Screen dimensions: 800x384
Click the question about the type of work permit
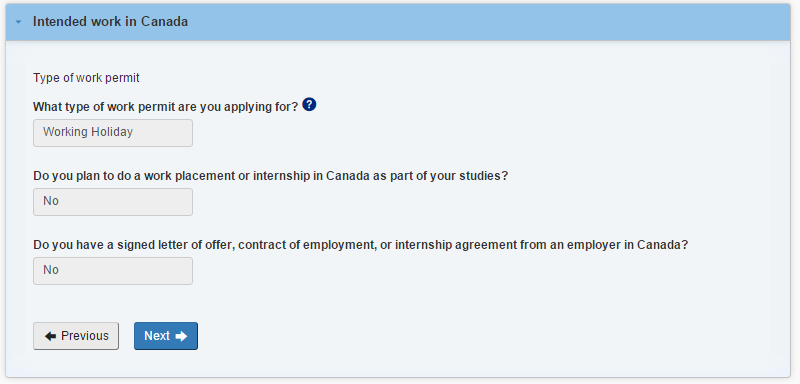[x=165, y=107]
